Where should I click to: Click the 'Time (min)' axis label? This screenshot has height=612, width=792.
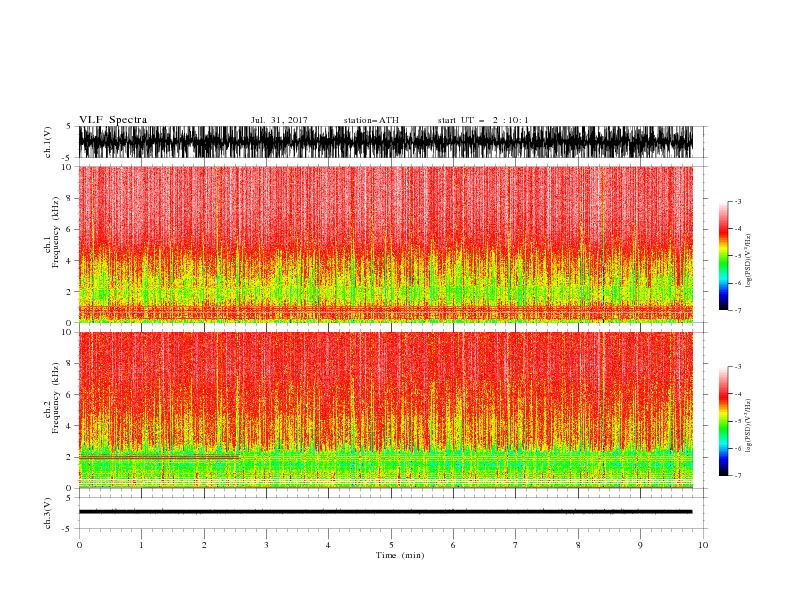pyautogui.click(x=400, y=555)
